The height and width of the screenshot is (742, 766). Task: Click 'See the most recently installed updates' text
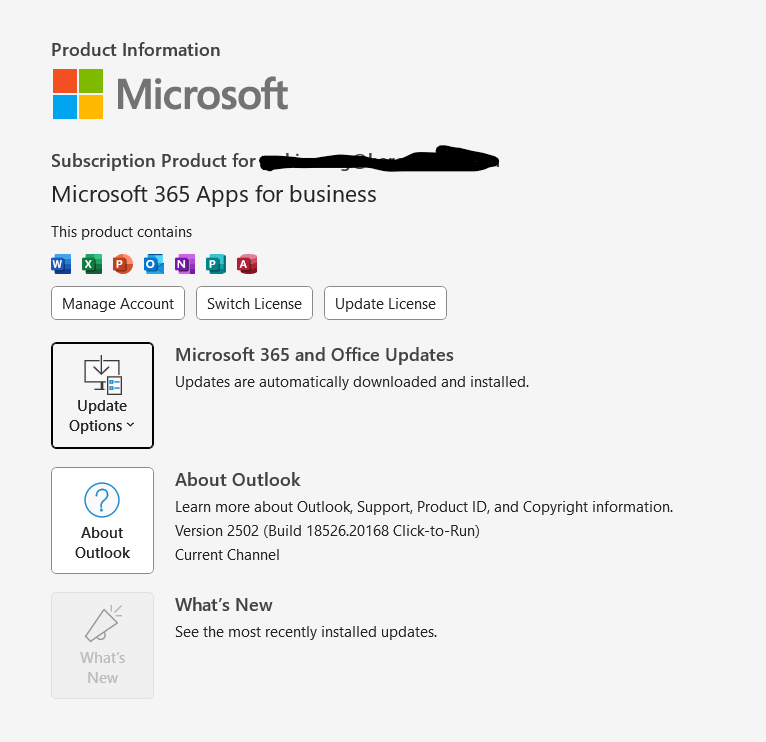(306, 632)
